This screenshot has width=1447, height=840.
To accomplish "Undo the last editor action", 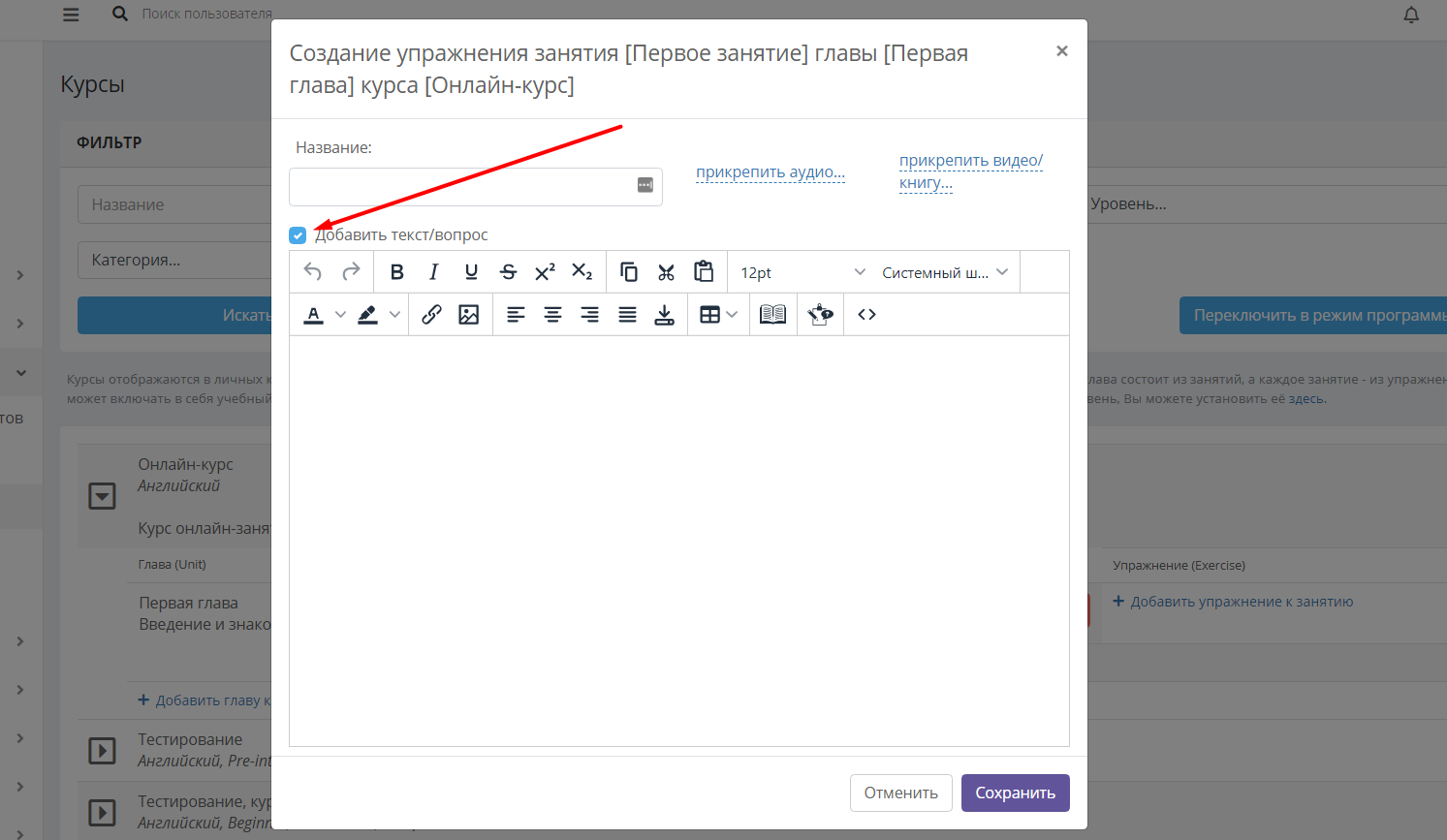I will pos(313,272).
